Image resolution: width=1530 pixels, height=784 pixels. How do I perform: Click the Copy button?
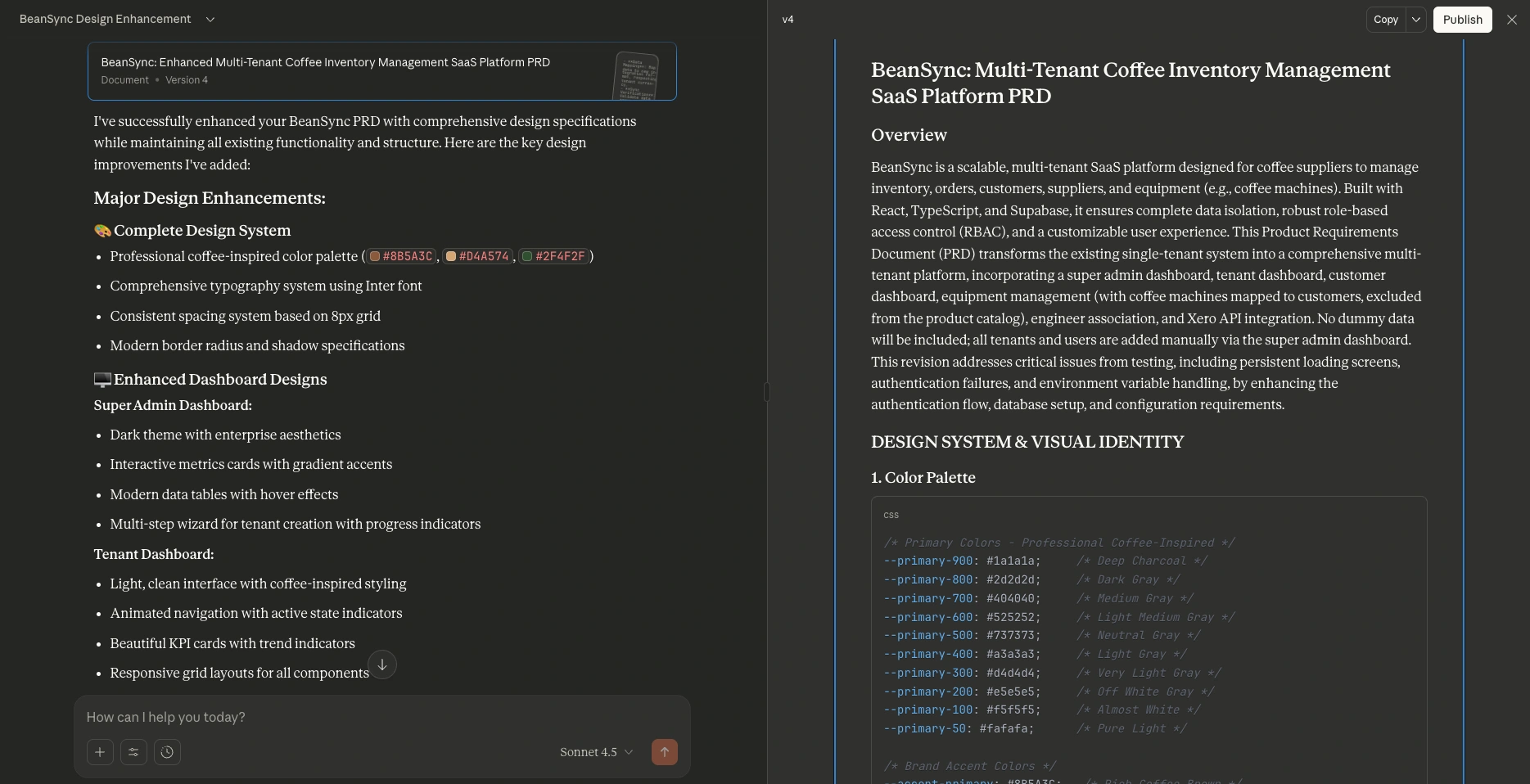click(x=1385, y=20)
